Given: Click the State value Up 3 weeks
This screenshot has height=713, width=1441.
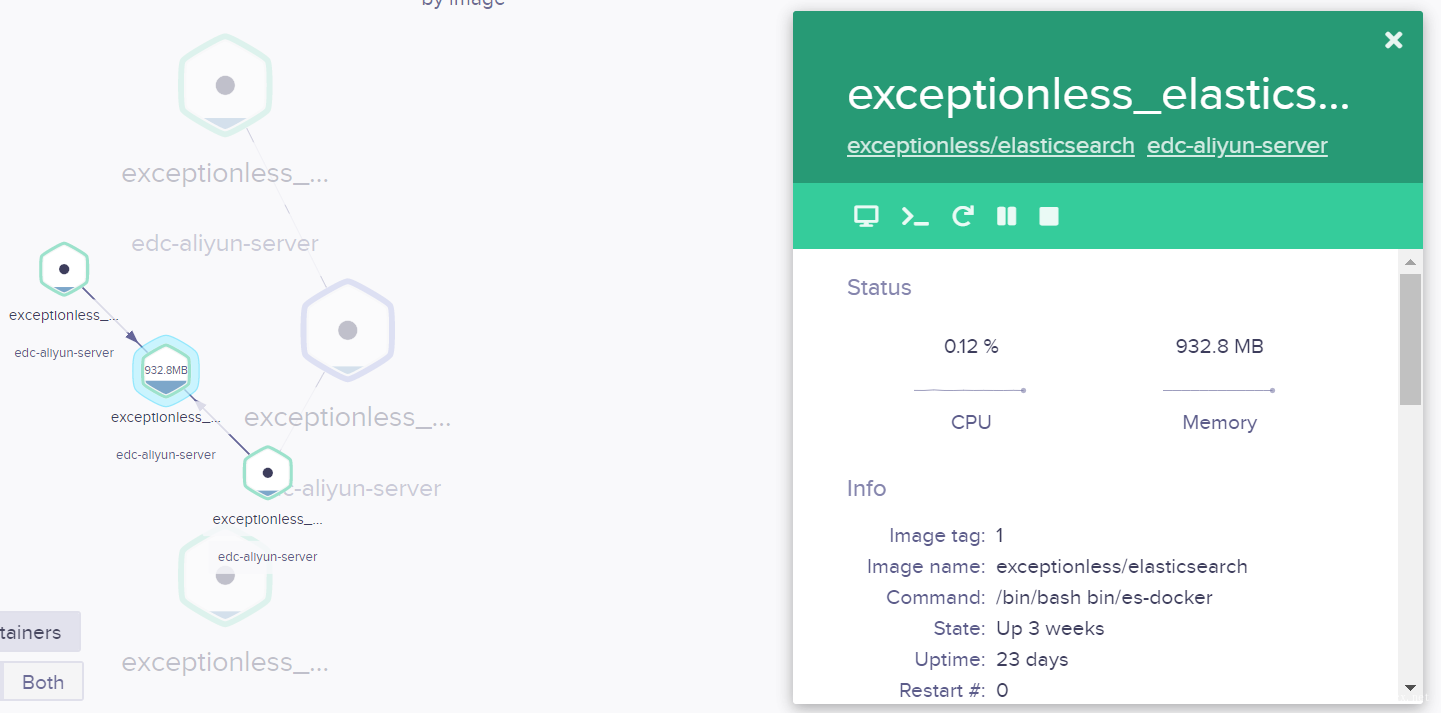Looking at the screenshot, I should point(1050,629).
